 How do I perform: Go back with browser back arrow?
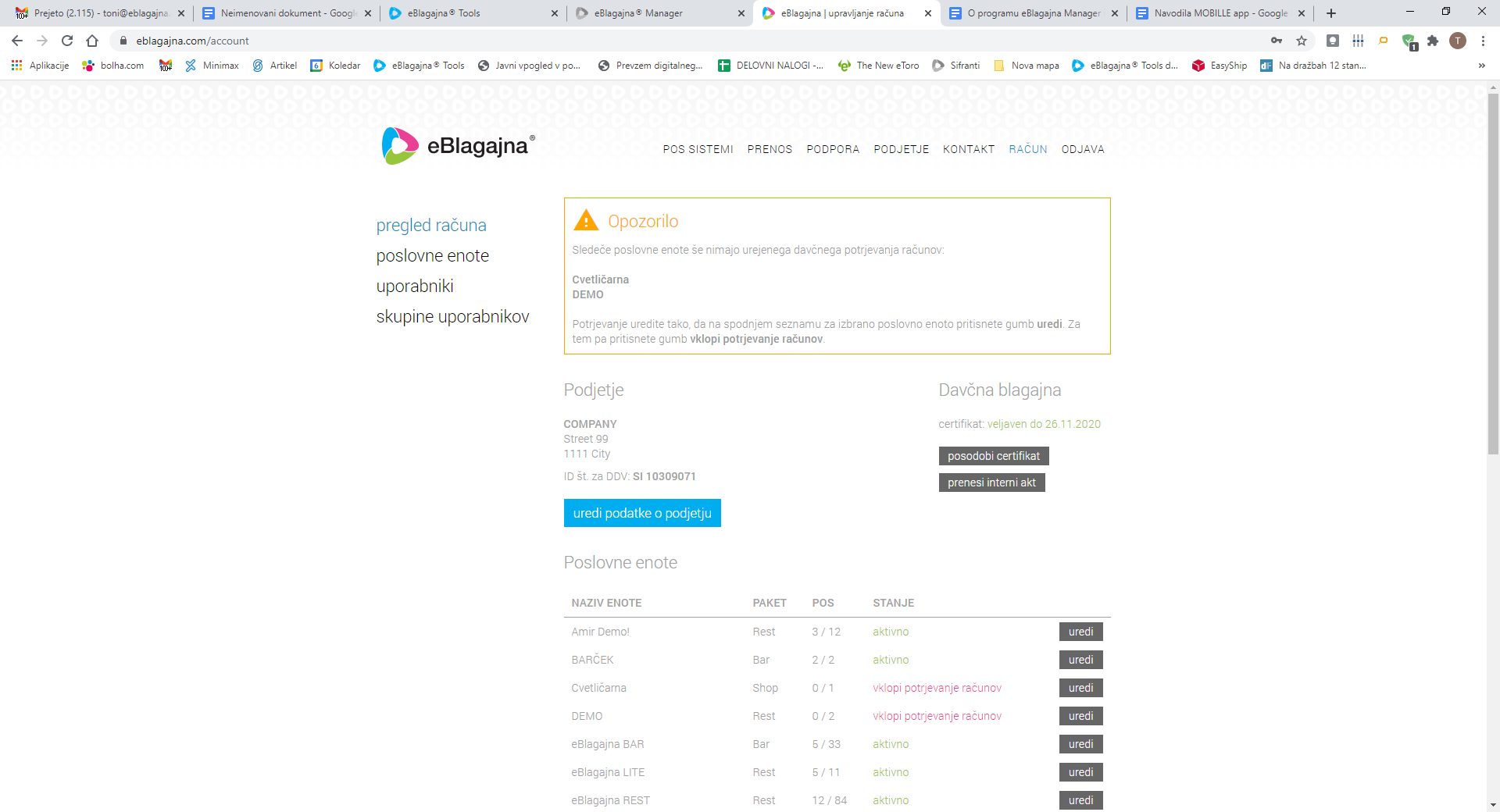pos(17,41)
